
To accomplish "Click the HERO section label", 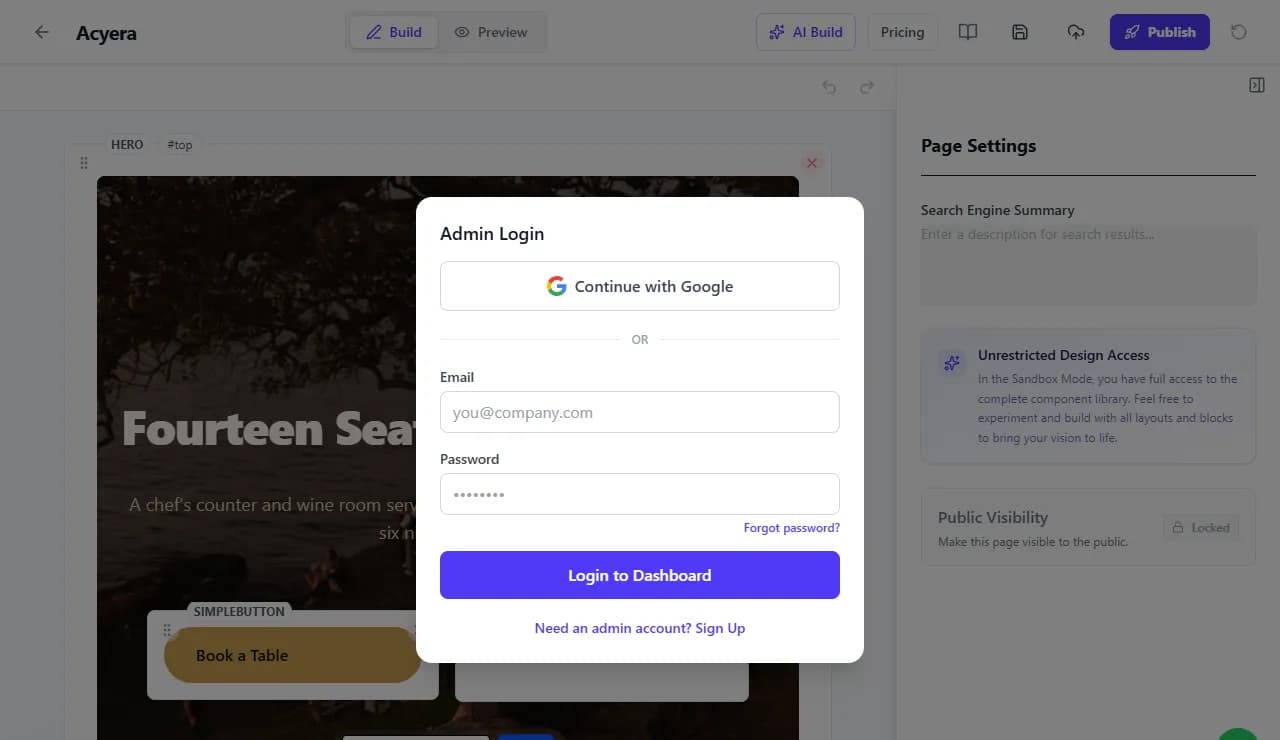I will [127, 145].
